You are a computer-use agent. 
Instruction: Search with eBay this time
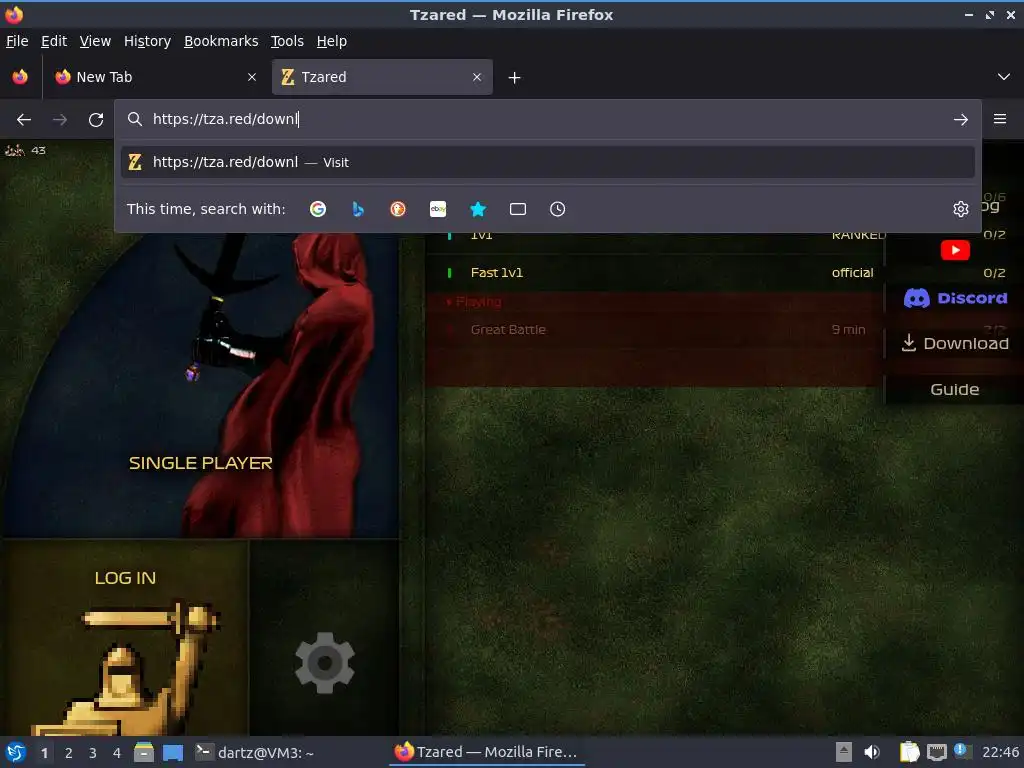click(438, 209)
